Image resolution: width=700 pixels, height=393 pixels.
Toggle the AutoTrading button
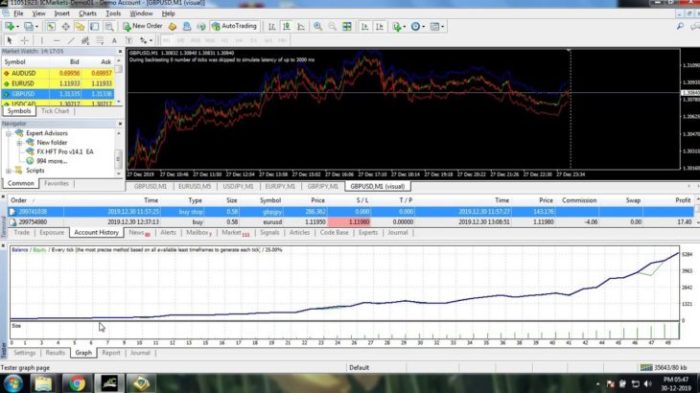[x=235, y=26]
